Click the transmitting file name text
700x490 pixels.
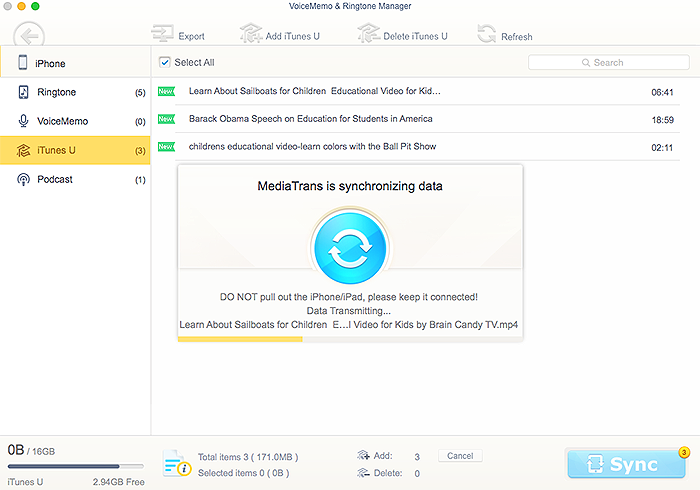(349, 324)
